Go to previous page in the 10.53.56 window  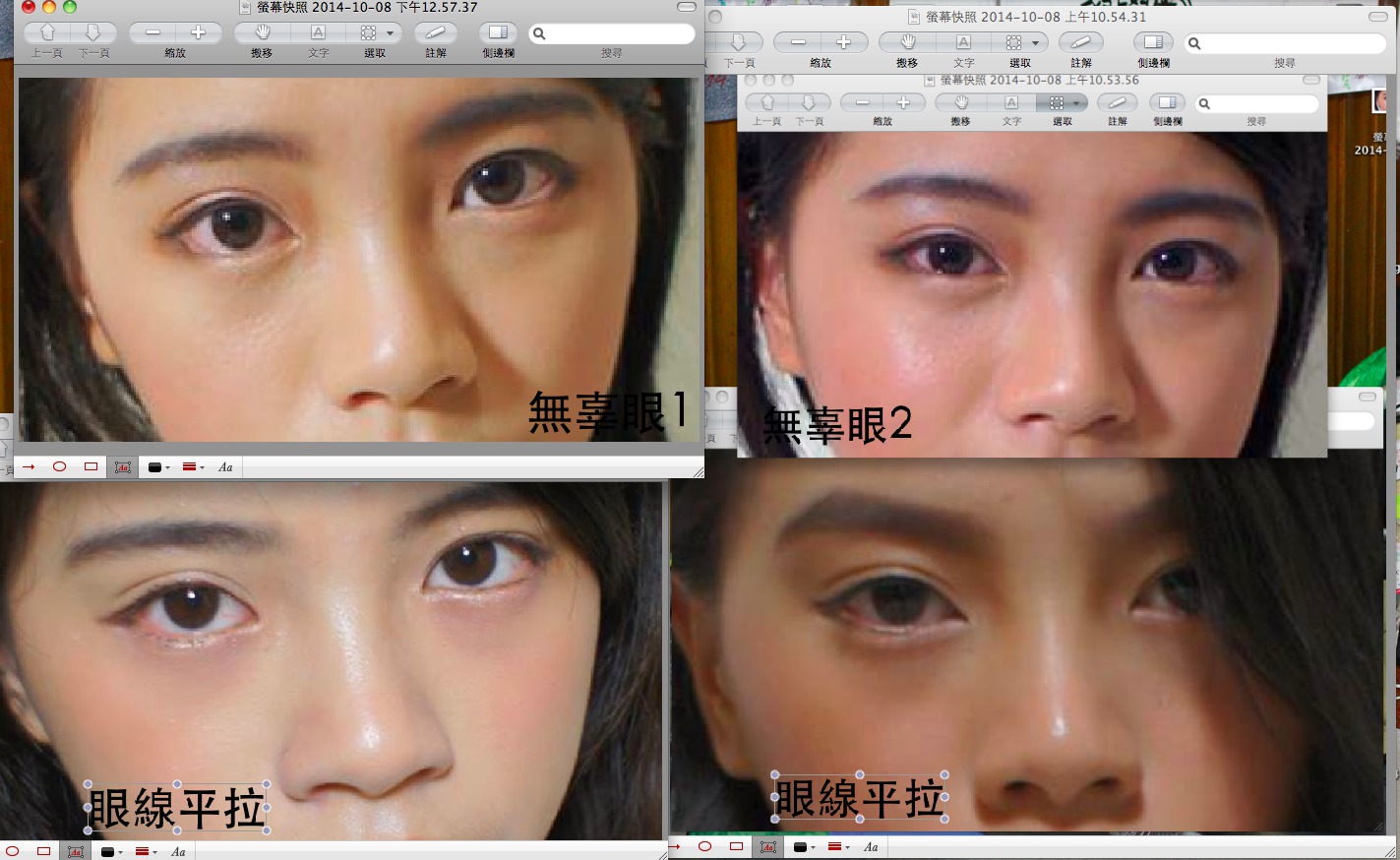pos(767,102)
